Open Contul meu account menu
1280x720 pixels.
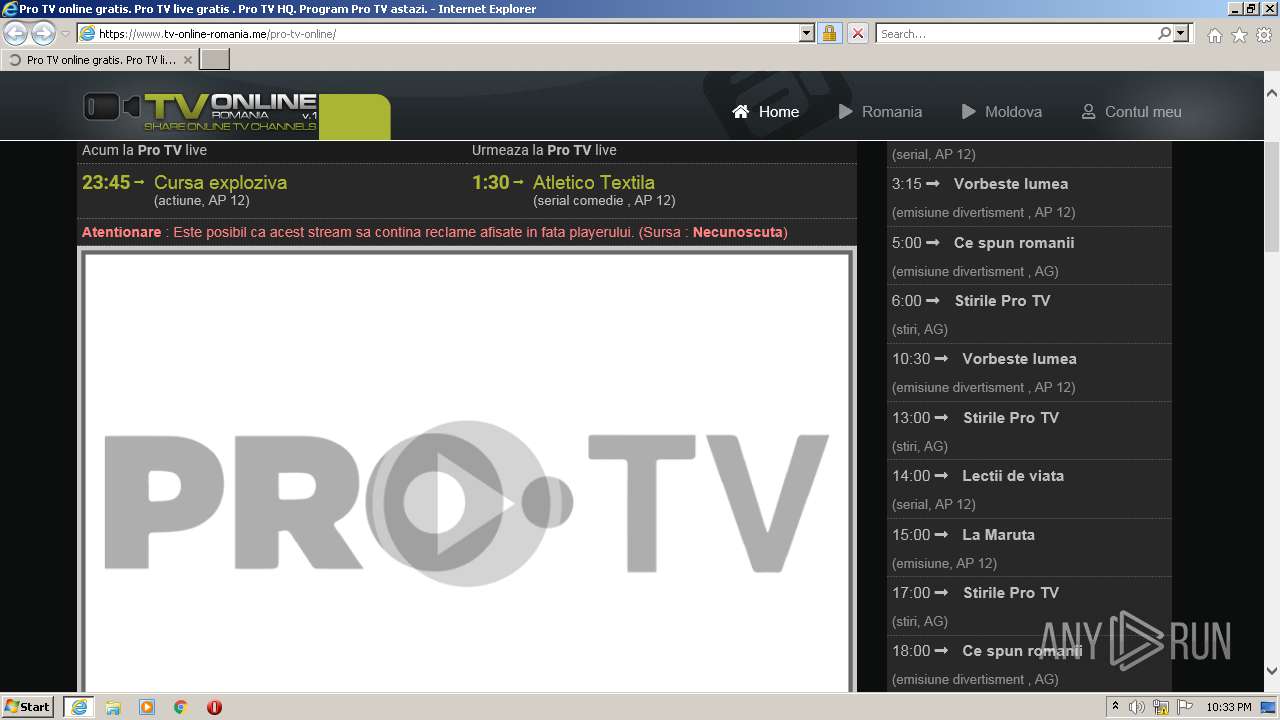click(1132, 112)
